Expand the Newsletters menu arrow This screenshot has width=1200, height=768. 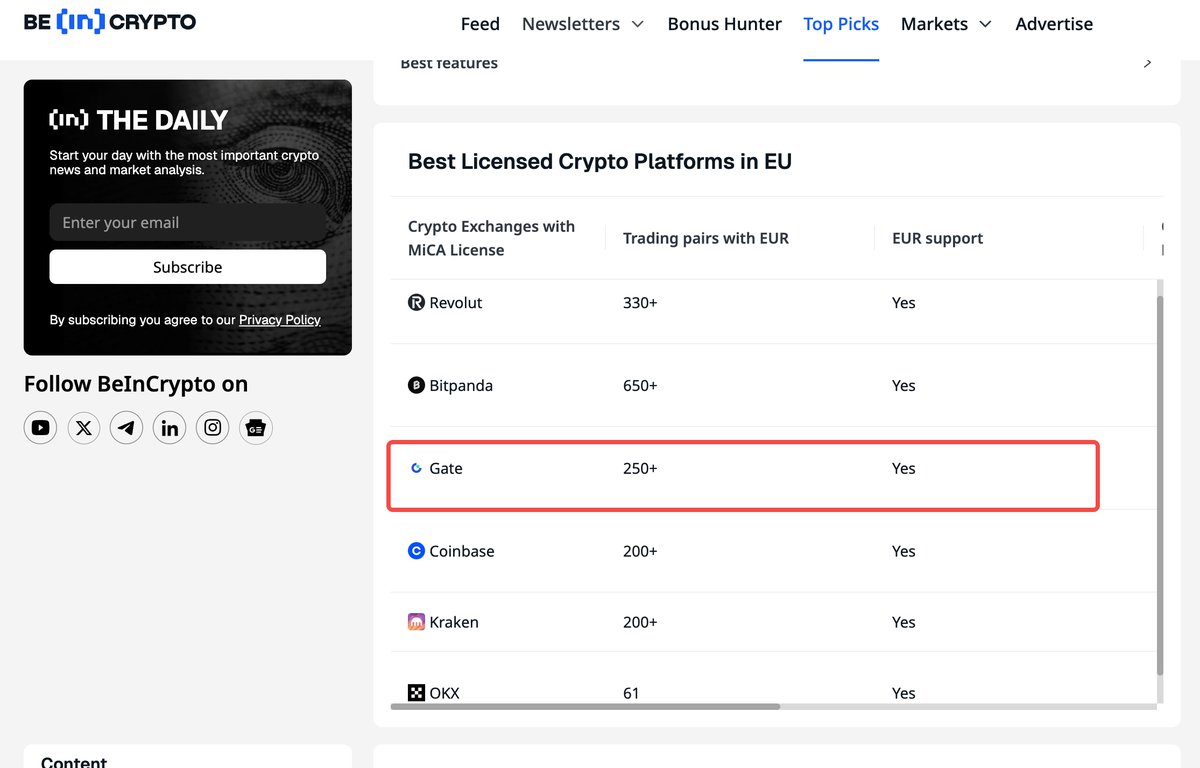(638, 24)
